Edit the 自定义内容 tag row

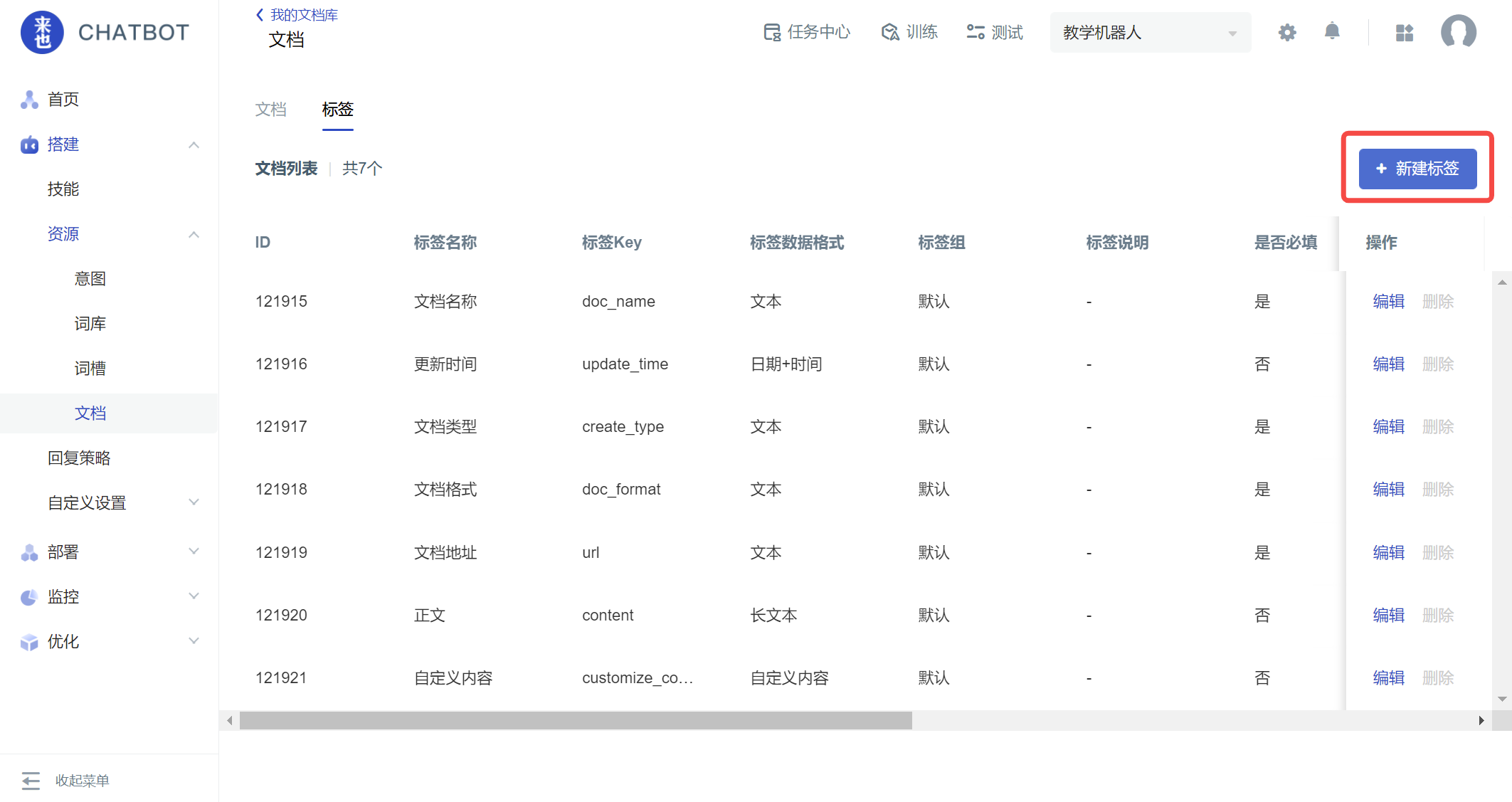[1388, 678]
